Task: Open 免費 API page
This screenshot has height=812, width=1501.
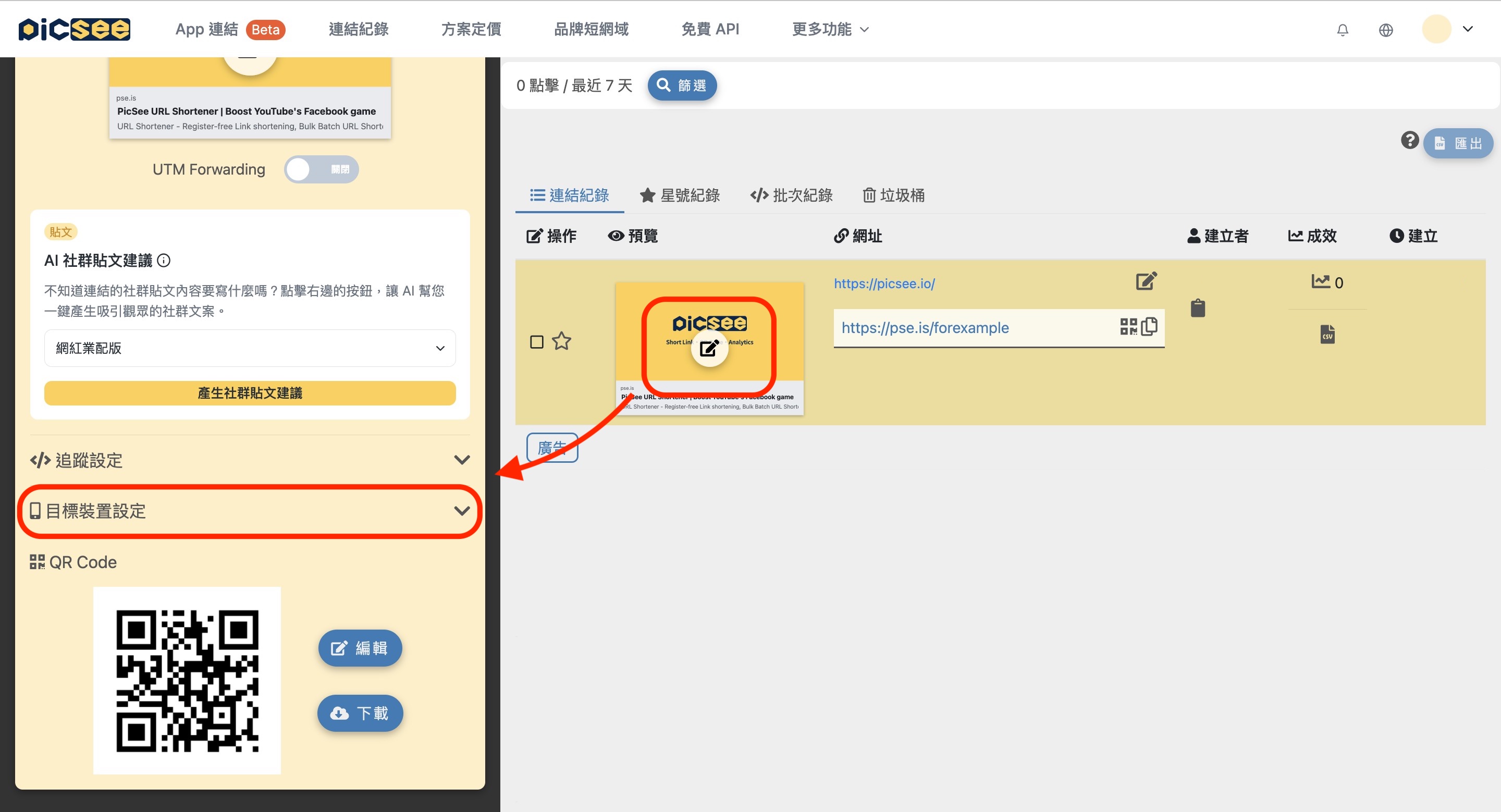Action: click(710, 29)
